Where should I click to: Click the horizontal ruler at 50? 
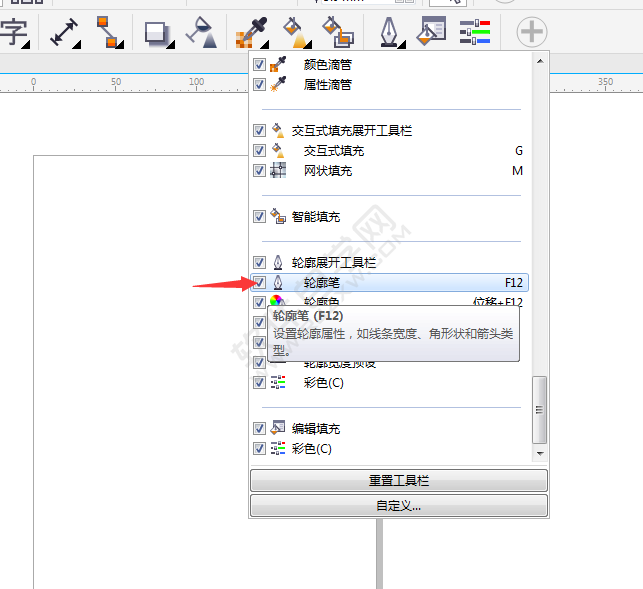(x=116, y=83)
